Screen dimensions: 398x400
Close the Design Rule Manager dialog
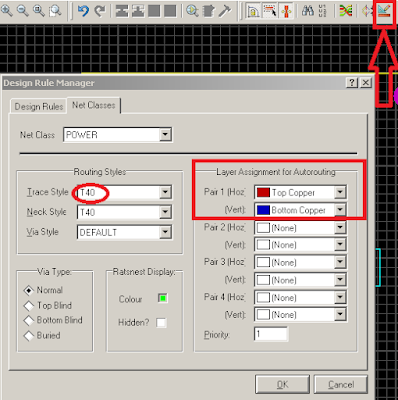pos(366,82)
